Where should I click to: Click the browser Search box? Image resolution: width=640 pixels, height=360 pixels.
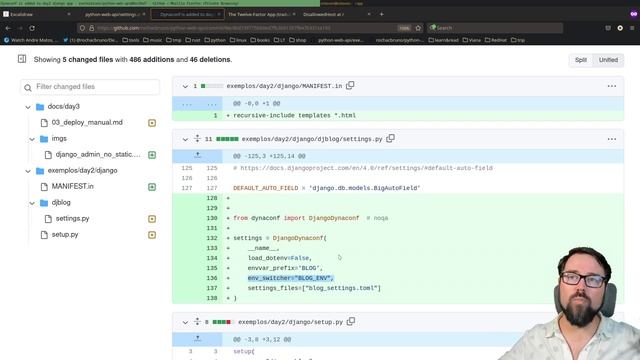coord(495,28)
